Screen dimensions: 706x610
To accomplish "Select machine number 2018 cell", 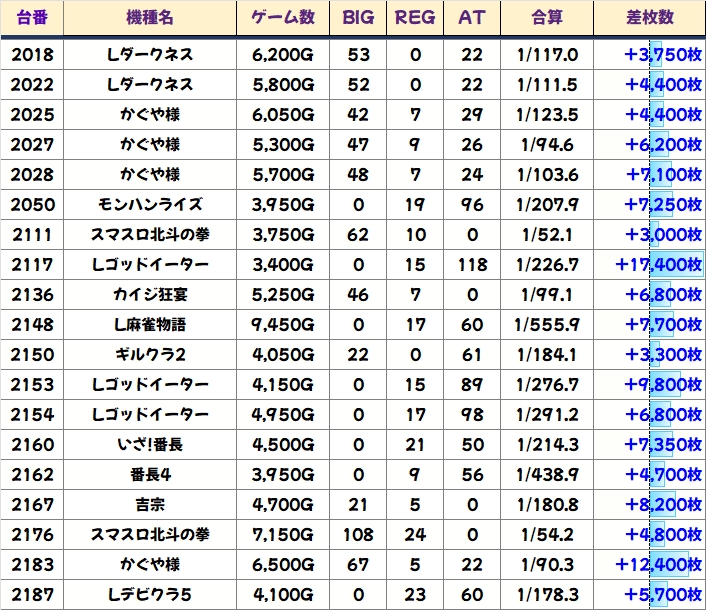I will (x=32, y=54).
